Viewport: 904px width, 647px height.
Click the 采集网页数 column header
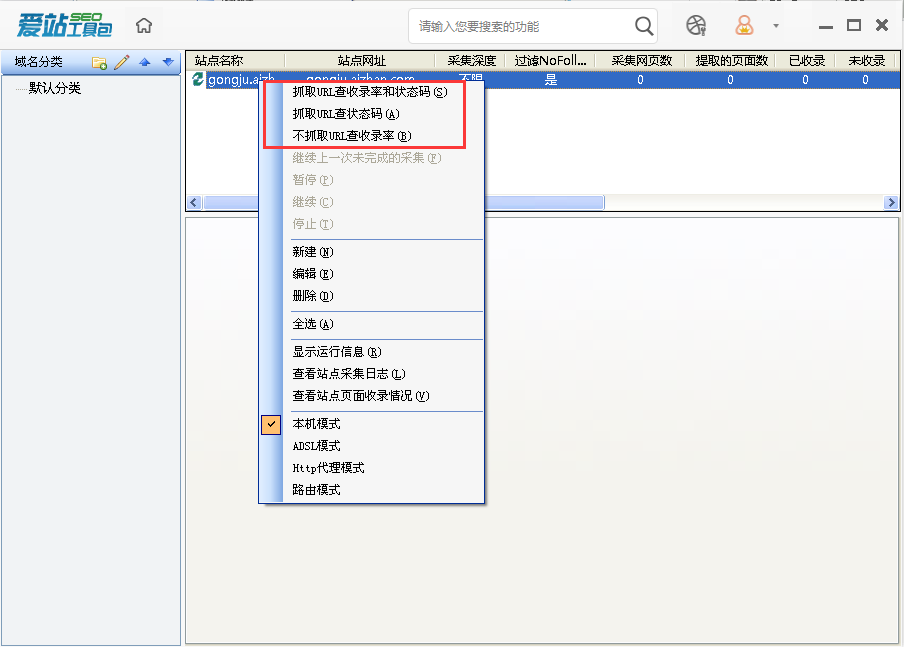(x=641, y=61)
